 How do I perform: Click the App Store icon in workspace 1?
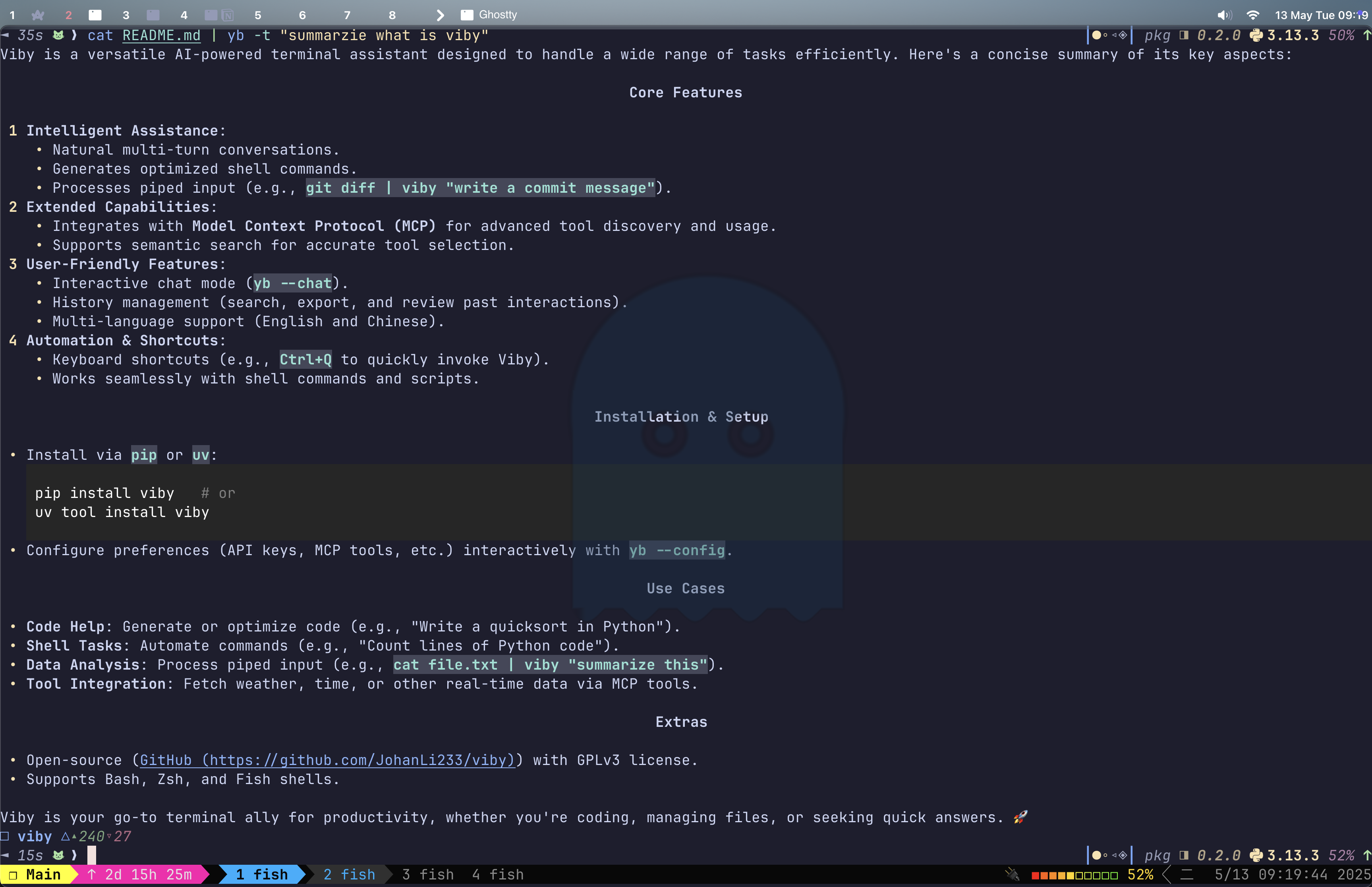tap(38, 15)
